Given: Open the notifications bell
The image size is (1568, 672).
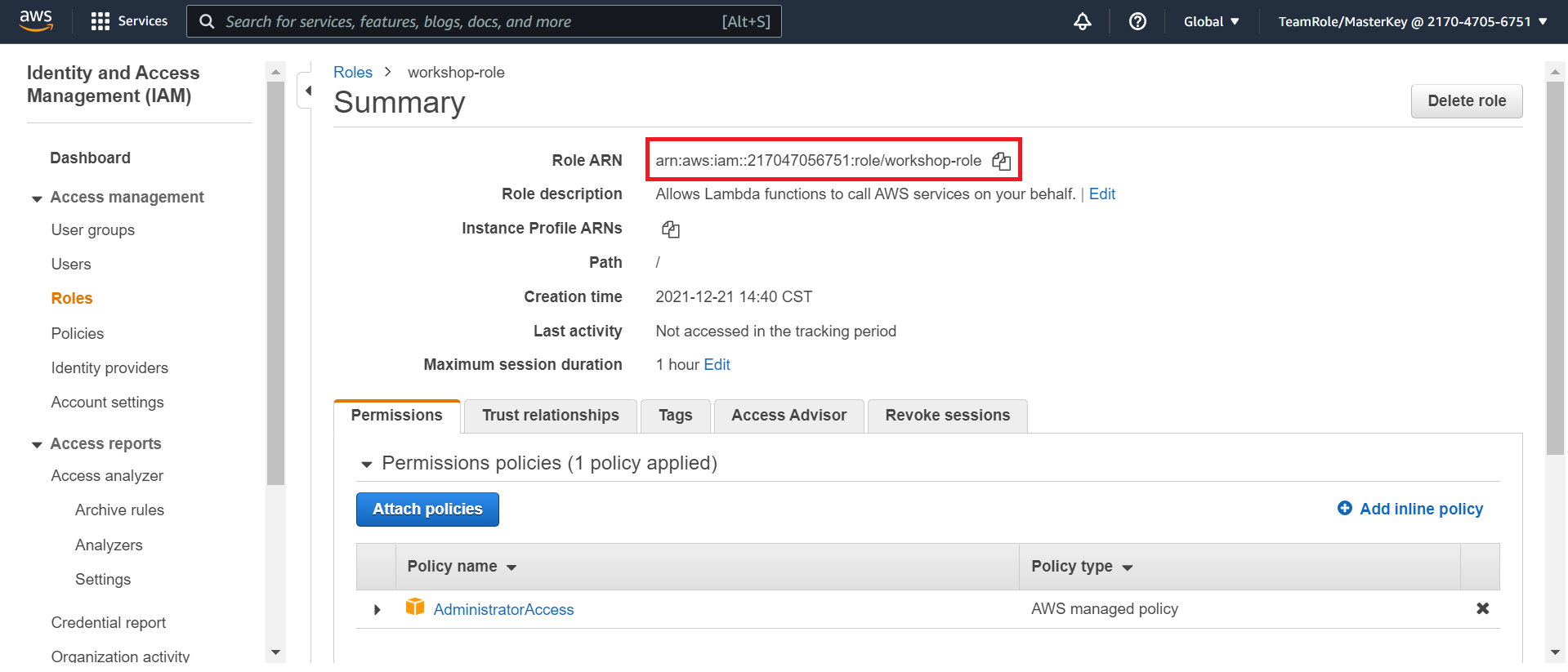Looking at the screenshot, I should (1083, 21).
